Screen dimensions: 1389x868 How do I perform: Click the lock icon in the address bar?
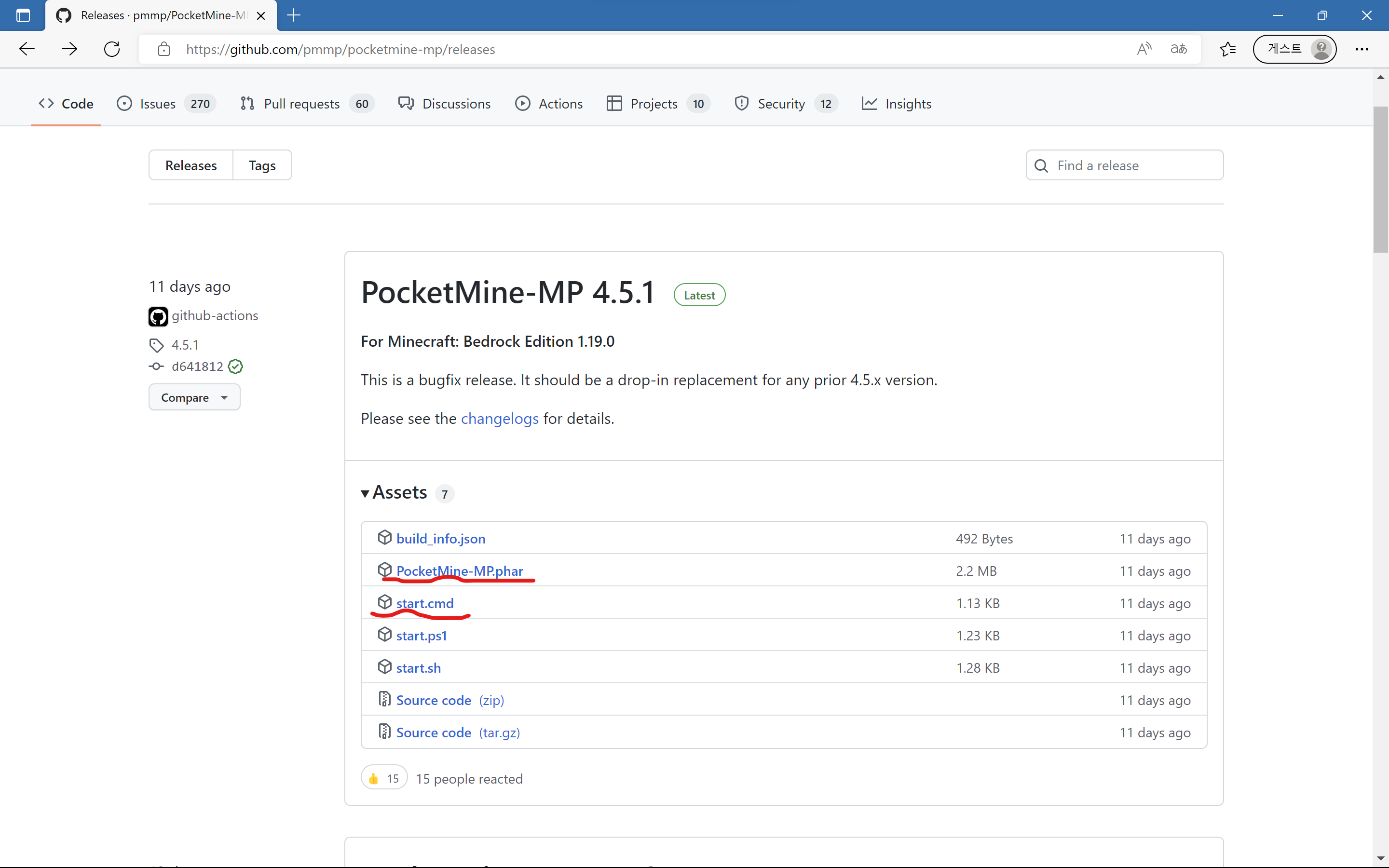(164, 49)
